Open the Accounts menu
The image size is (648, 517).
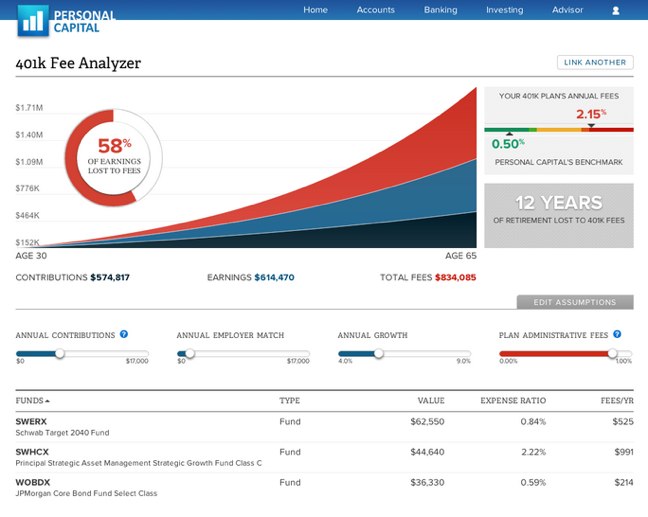pyautogui.click(x=376, y=10)
